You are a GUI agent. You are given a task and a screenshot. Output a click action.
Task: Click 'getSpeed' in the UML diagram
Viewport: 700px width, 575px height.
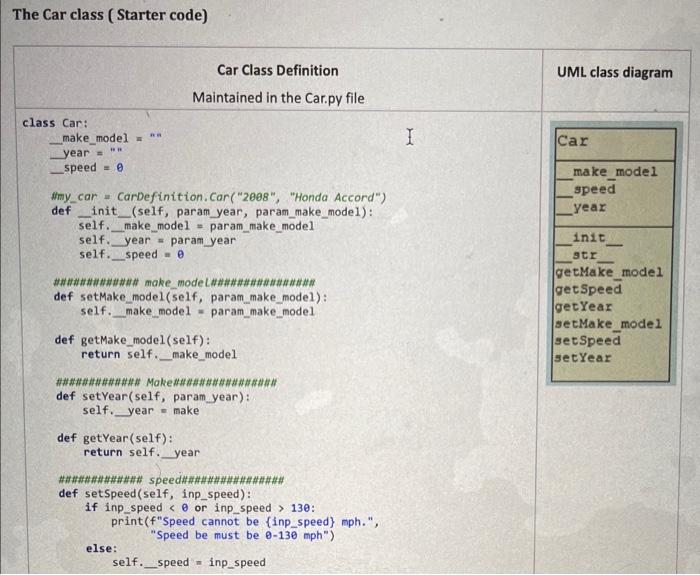coord(588,289)
